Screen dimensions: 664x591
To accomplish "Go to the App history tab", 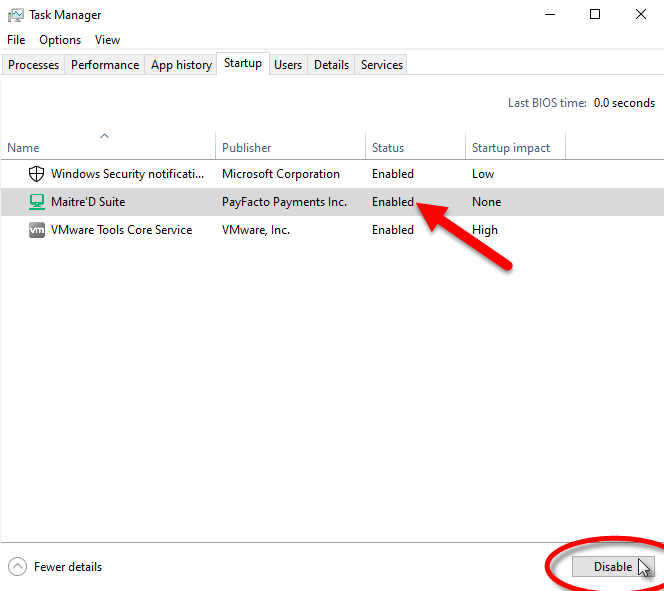I will [181, 65].
